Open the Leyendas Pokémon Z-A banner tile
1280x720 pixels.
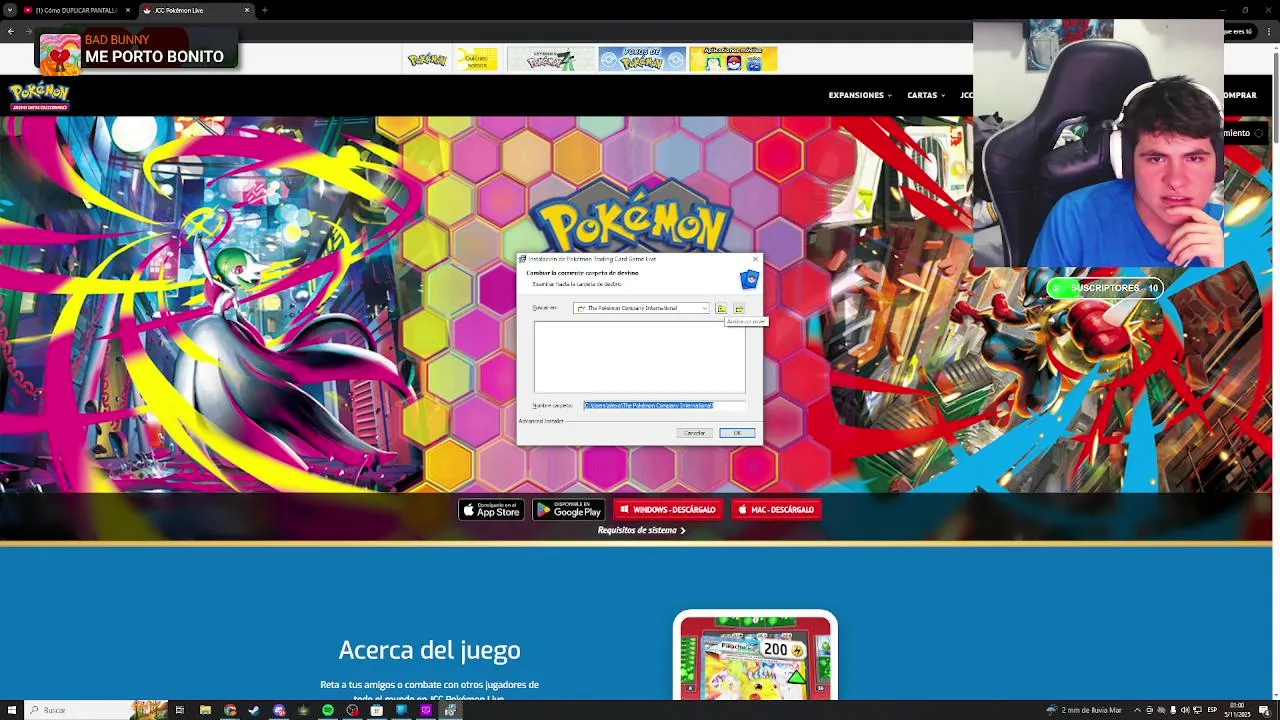[x=551, y=59]
